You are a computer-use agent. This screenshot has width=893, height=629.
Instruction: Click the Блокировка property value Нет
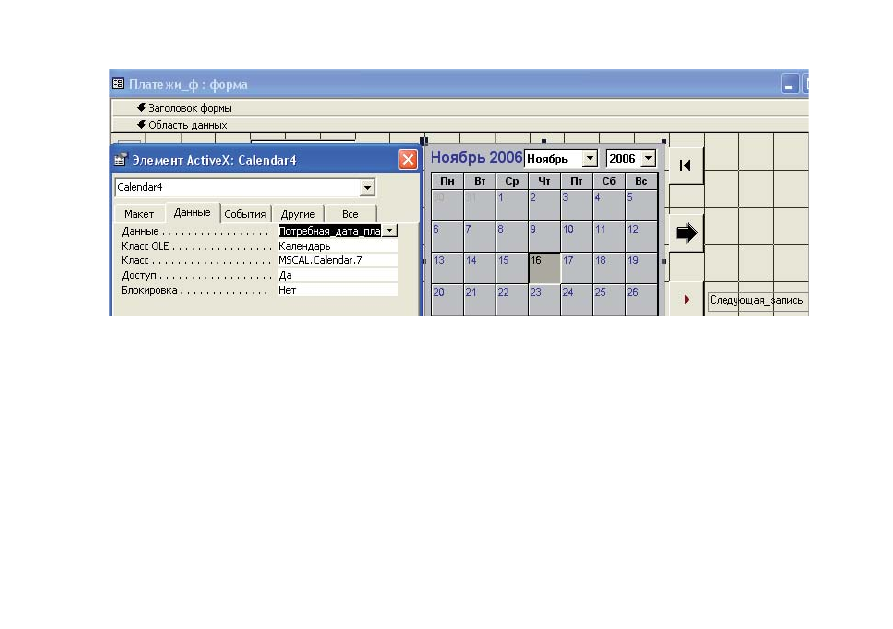point(337,290)
